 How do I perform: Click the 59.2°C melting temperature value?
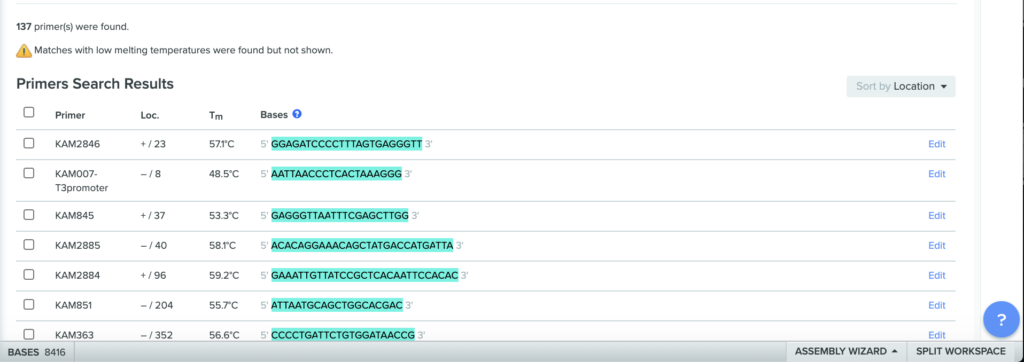(224, 276)
